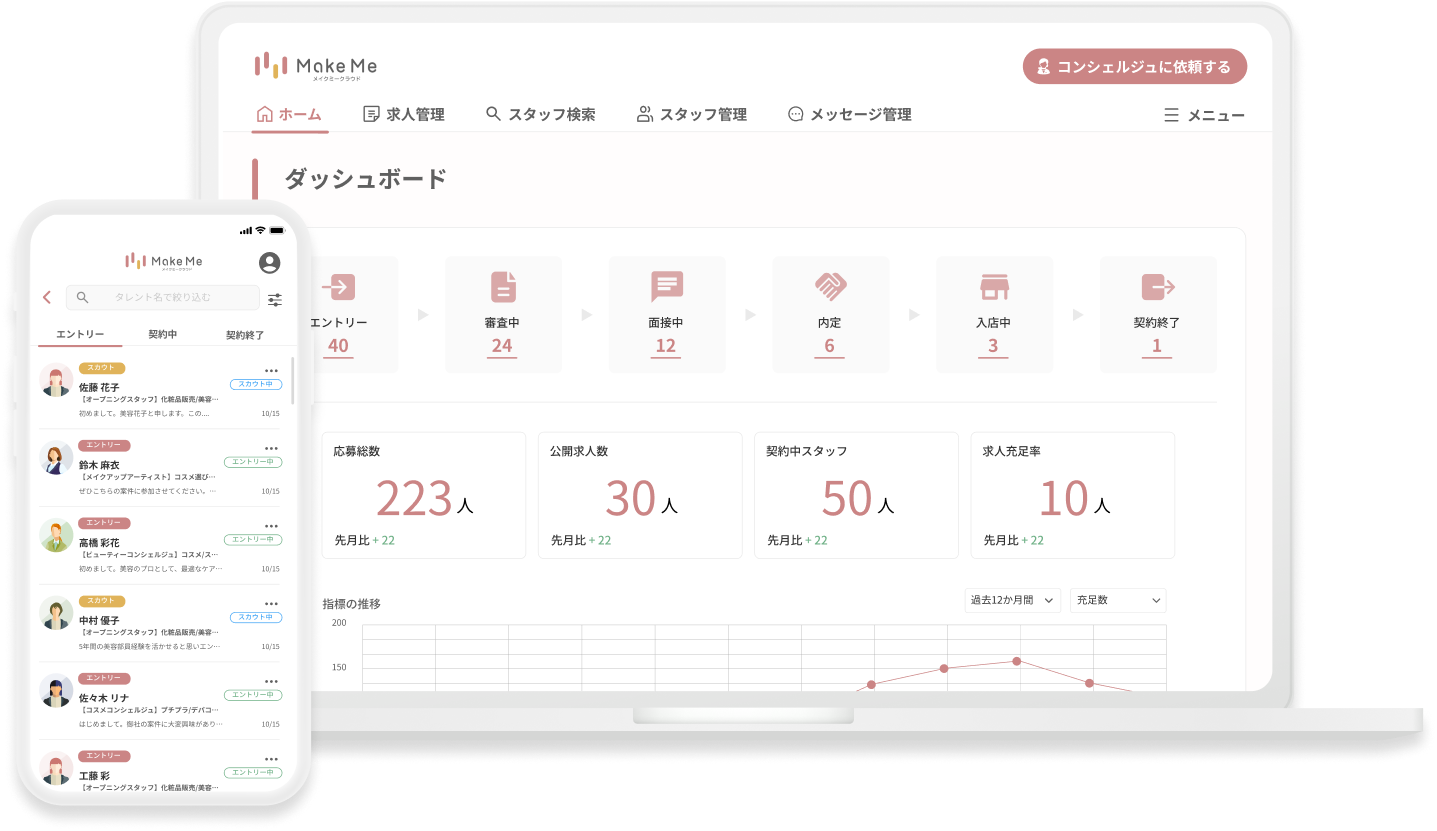Click the タレント名で絞り込む search field

pyautogui.click(x=162, y=298)
